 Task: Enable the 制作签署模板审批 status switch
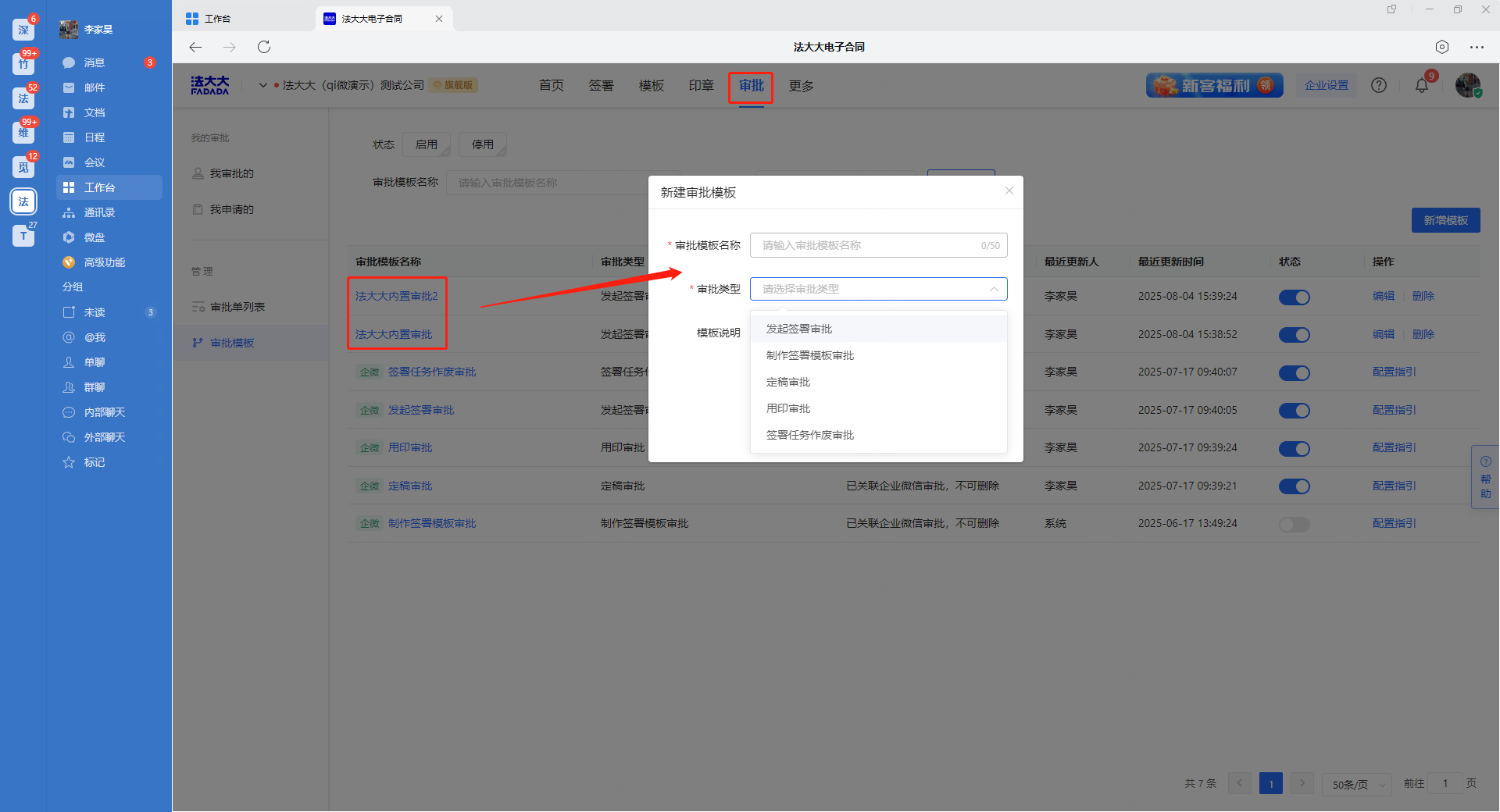[x=1295, y=524]
